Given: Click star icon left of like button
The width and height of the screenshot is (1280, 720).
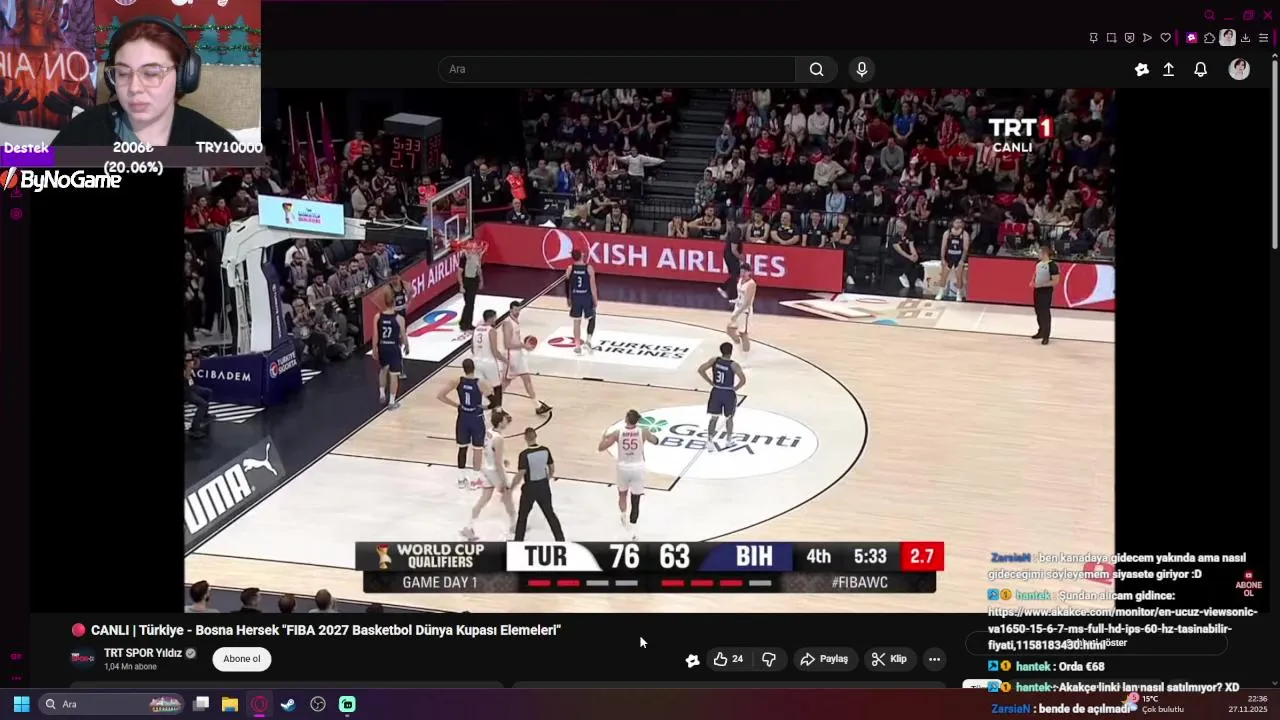Looking at the screenshot, I should pos(692,660).
